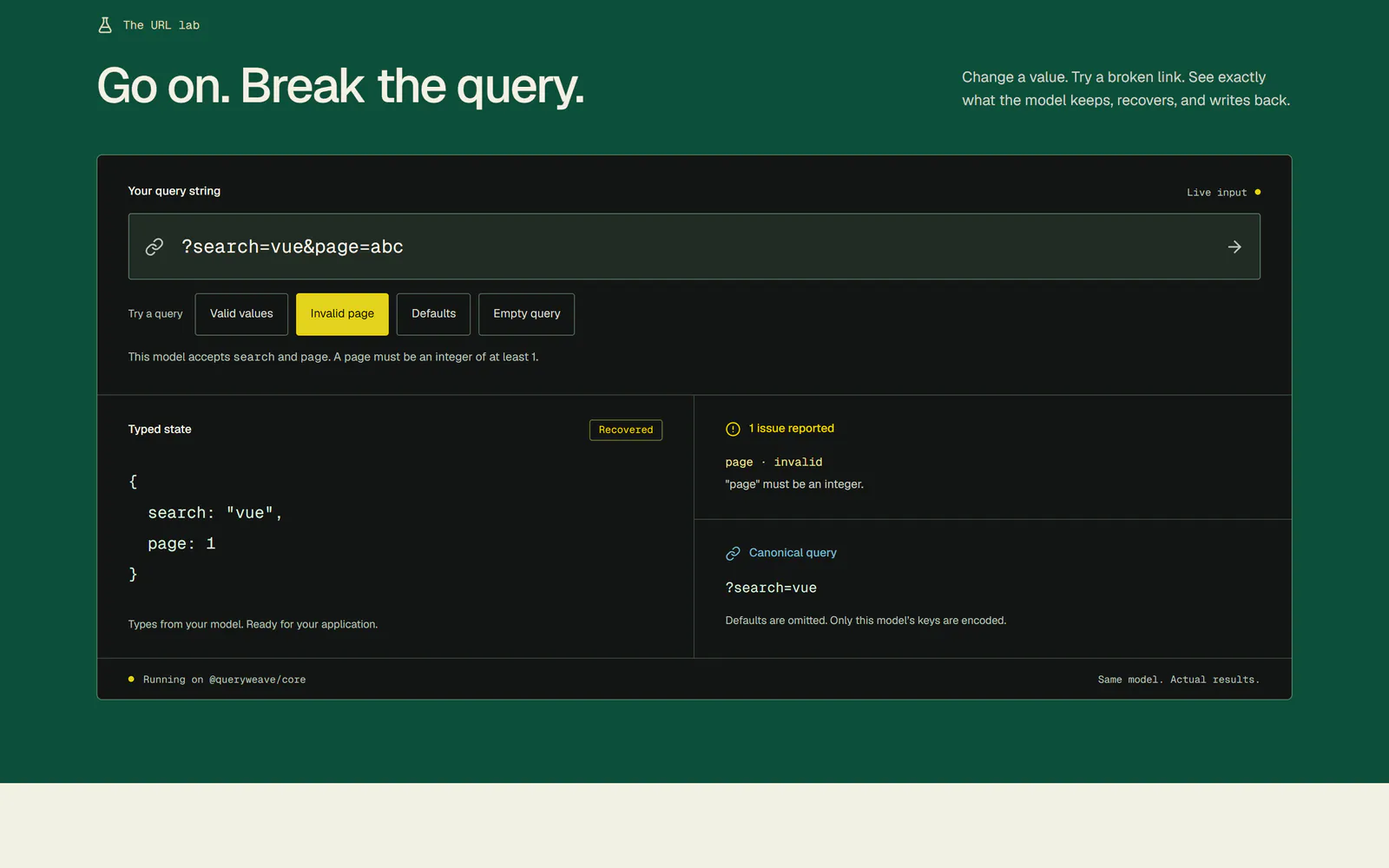The image size is (1389, 868).
Task: Click the search: "vue" line
Action: tap(215, 513)
